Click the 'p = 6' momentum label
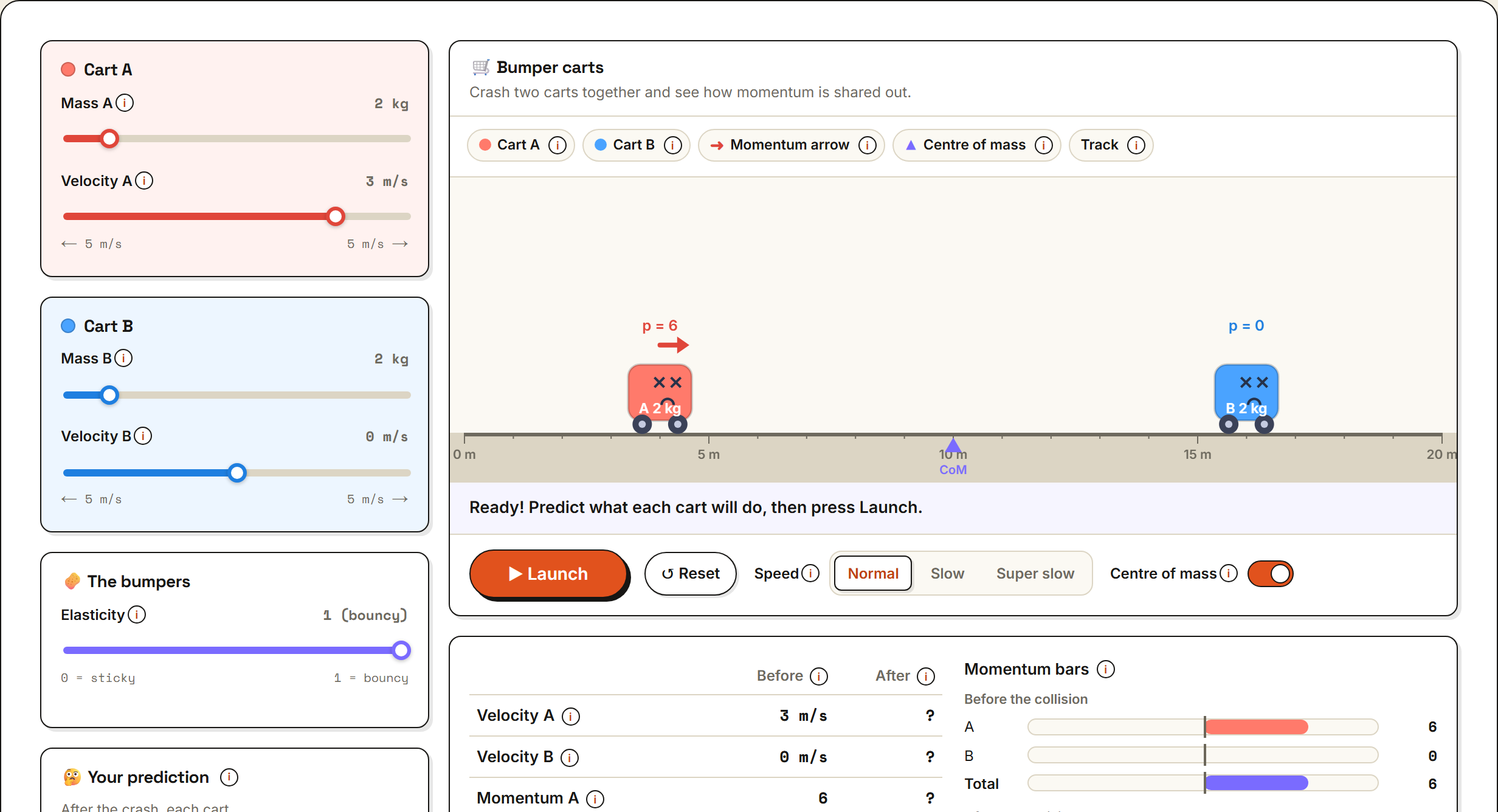This screenshot has height=812, width=1498. pyautogui.click(x=660, y=326)
